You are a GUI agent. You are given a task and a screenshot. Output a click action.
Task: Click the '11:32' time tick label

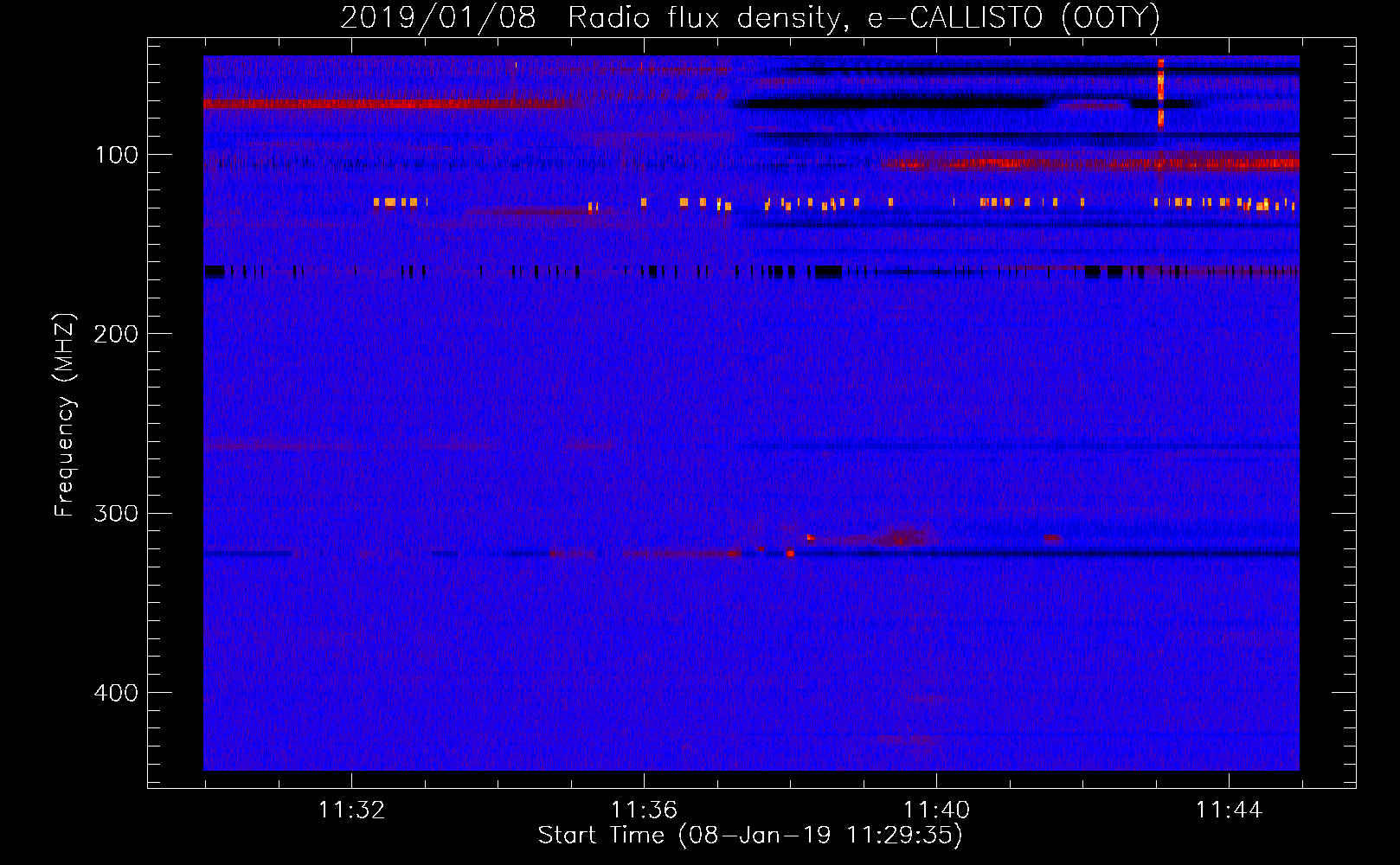(351, 811)
